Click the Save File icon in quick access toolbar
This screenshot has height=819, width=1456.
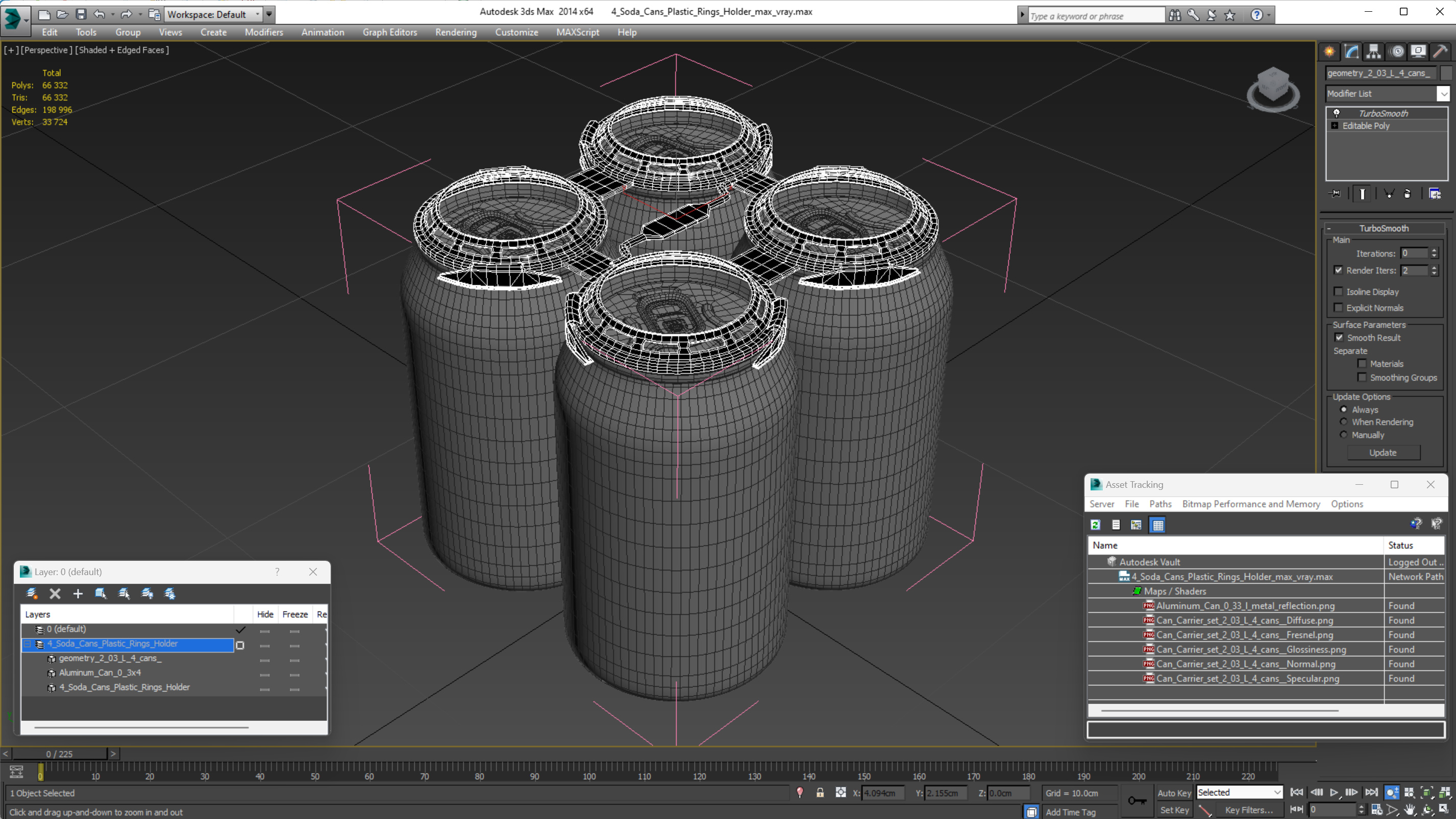point(81,14)
